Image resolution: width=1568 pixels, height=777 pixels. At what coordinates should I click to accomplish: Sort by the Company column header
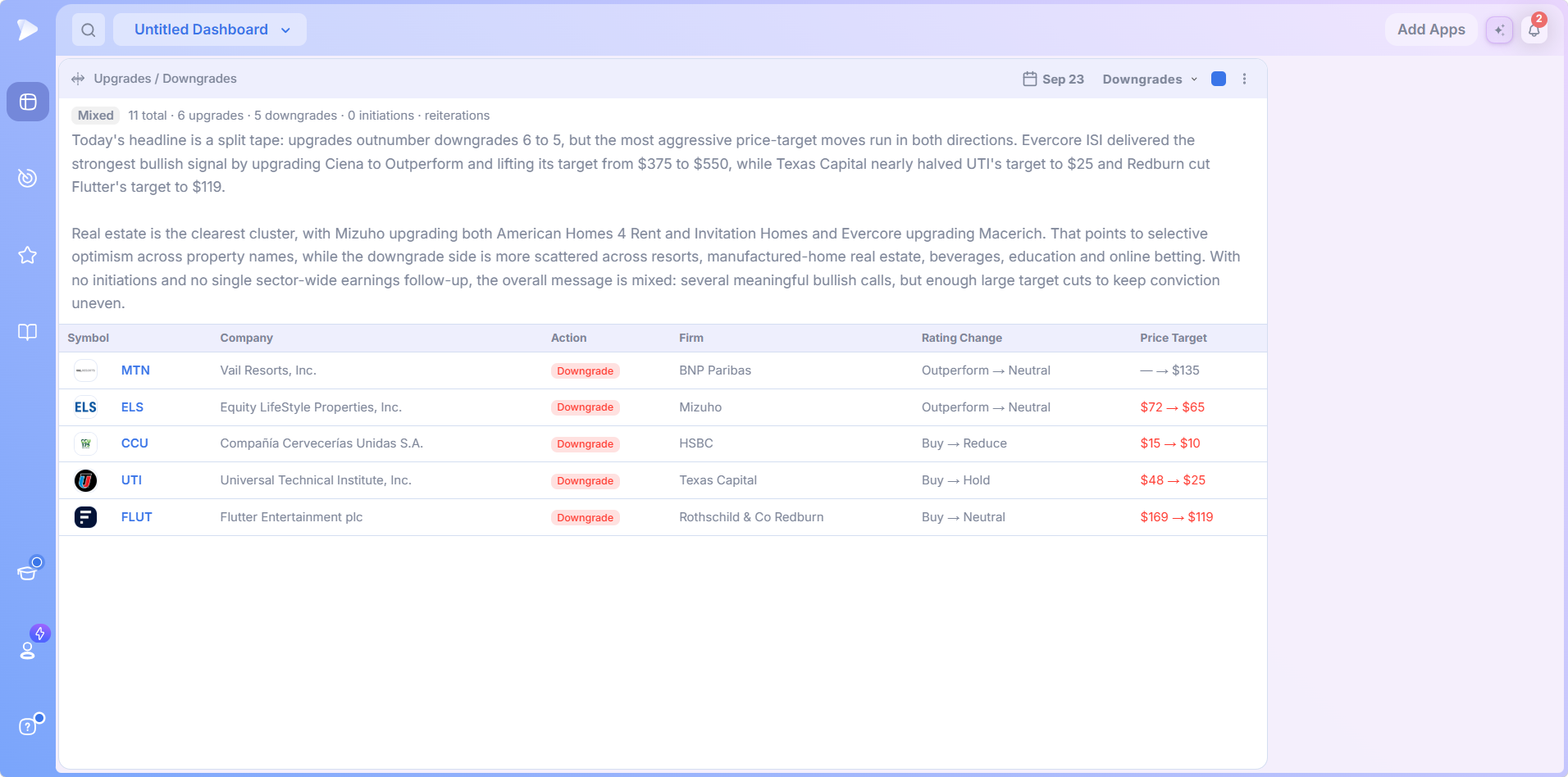pos(246,338)
